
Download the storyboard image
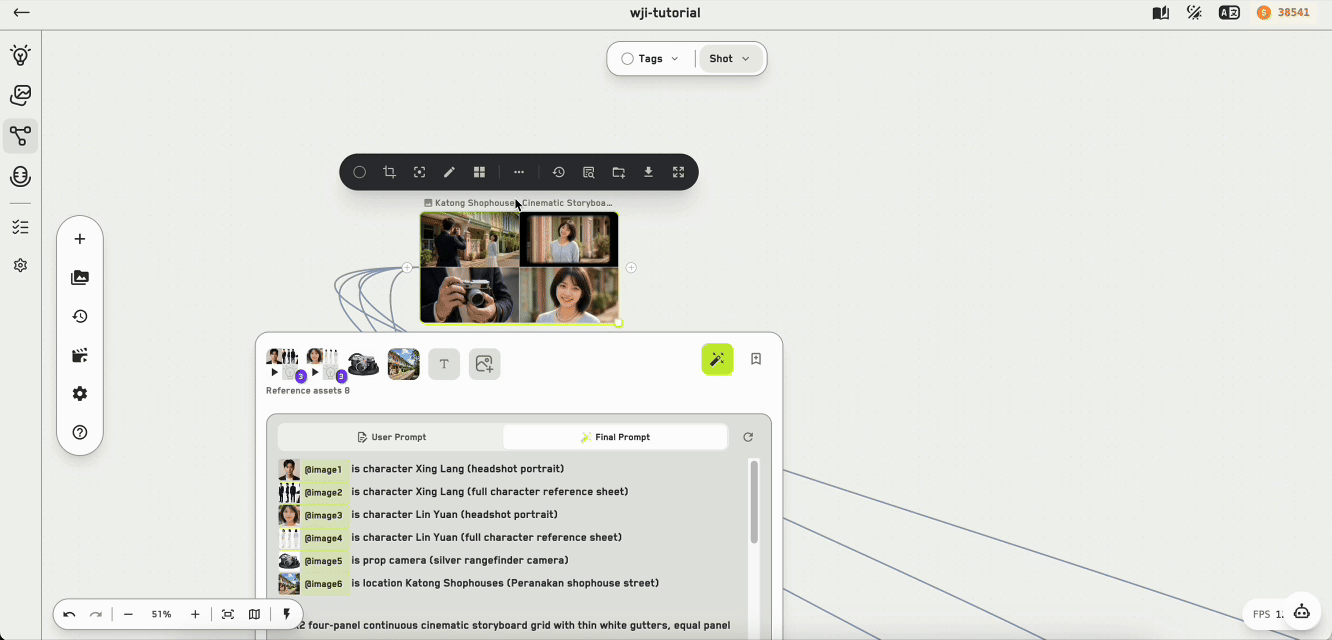click(648, 172)
